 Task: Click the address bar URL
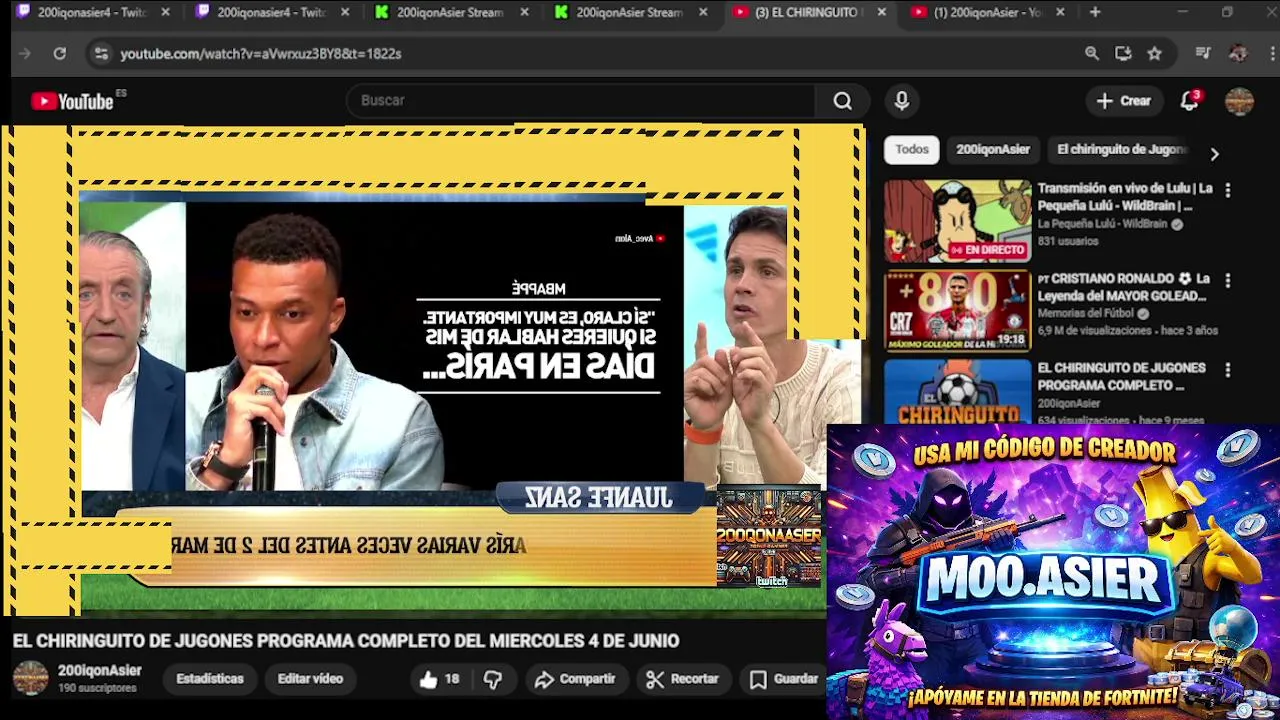261,54
